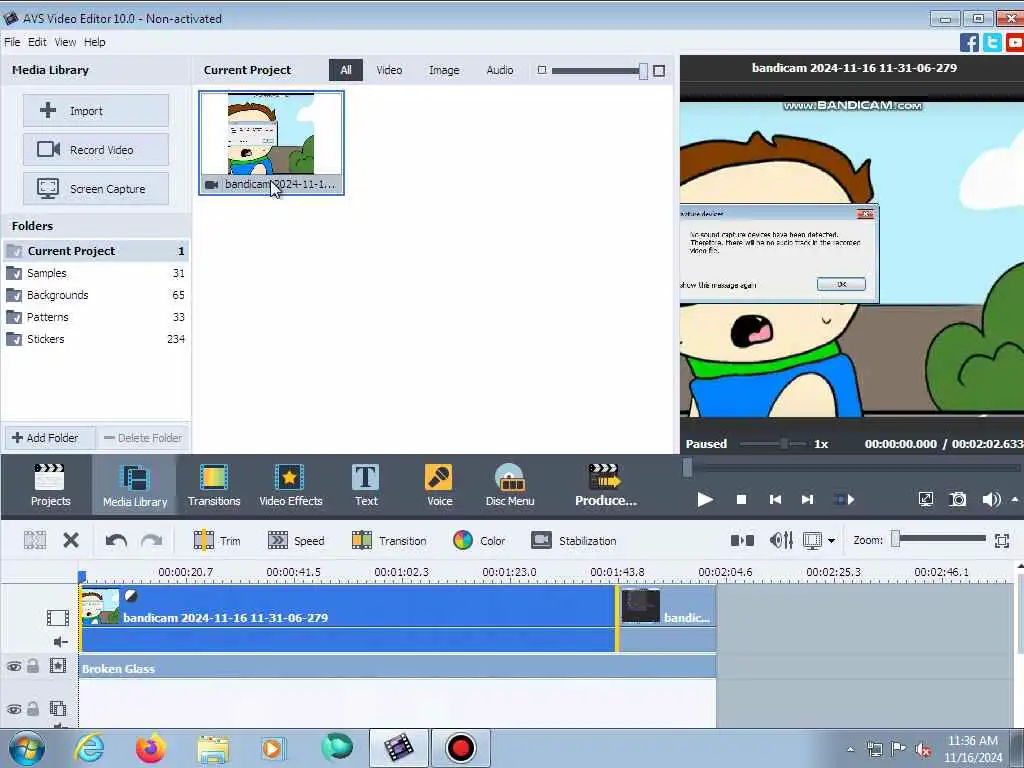
Task: Open the Speed tool
Action: [296, 541]
